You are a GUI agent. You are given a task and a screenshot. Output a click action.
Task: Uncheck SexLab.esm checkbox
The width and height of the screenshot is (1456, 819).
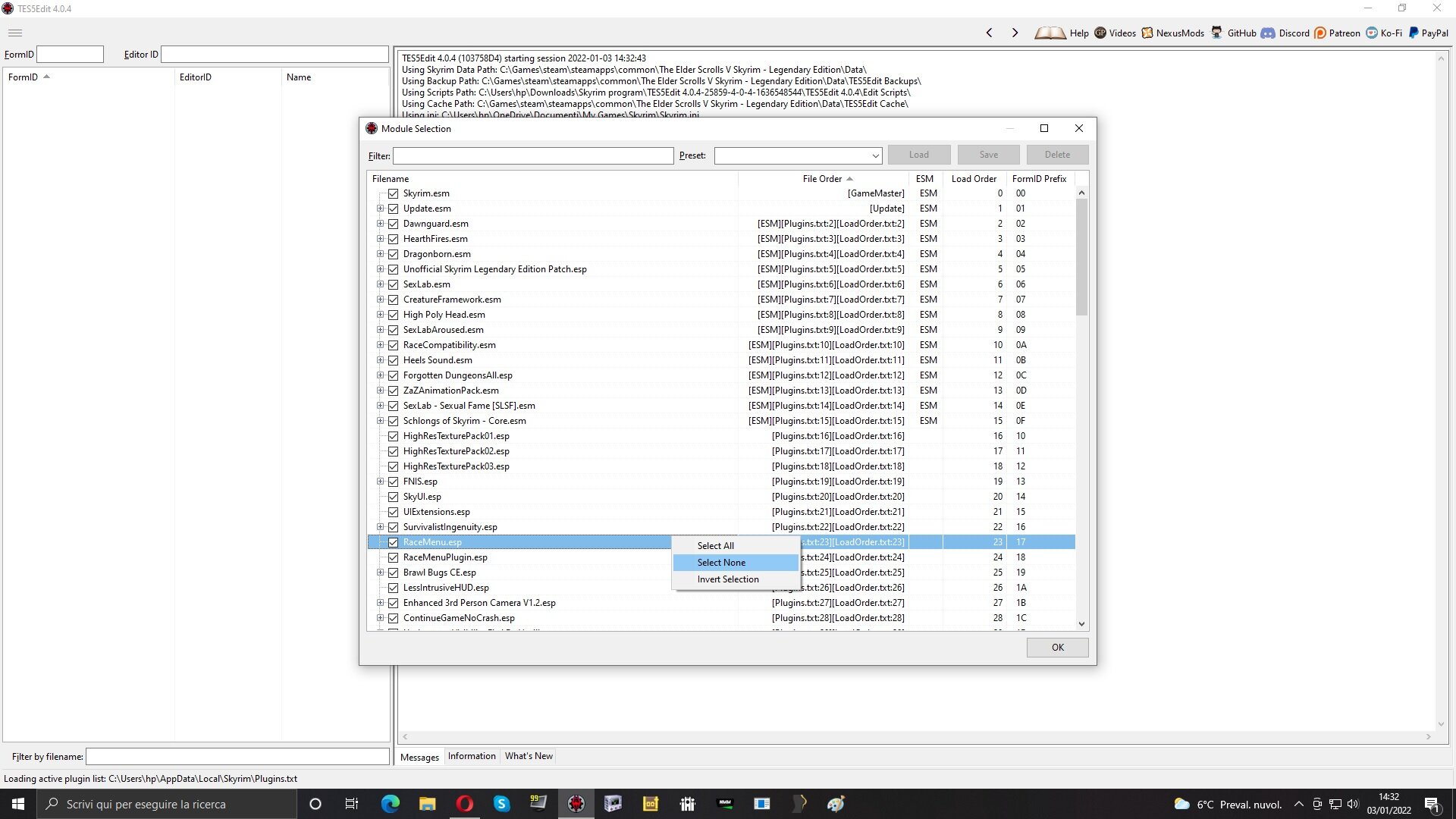393,284
